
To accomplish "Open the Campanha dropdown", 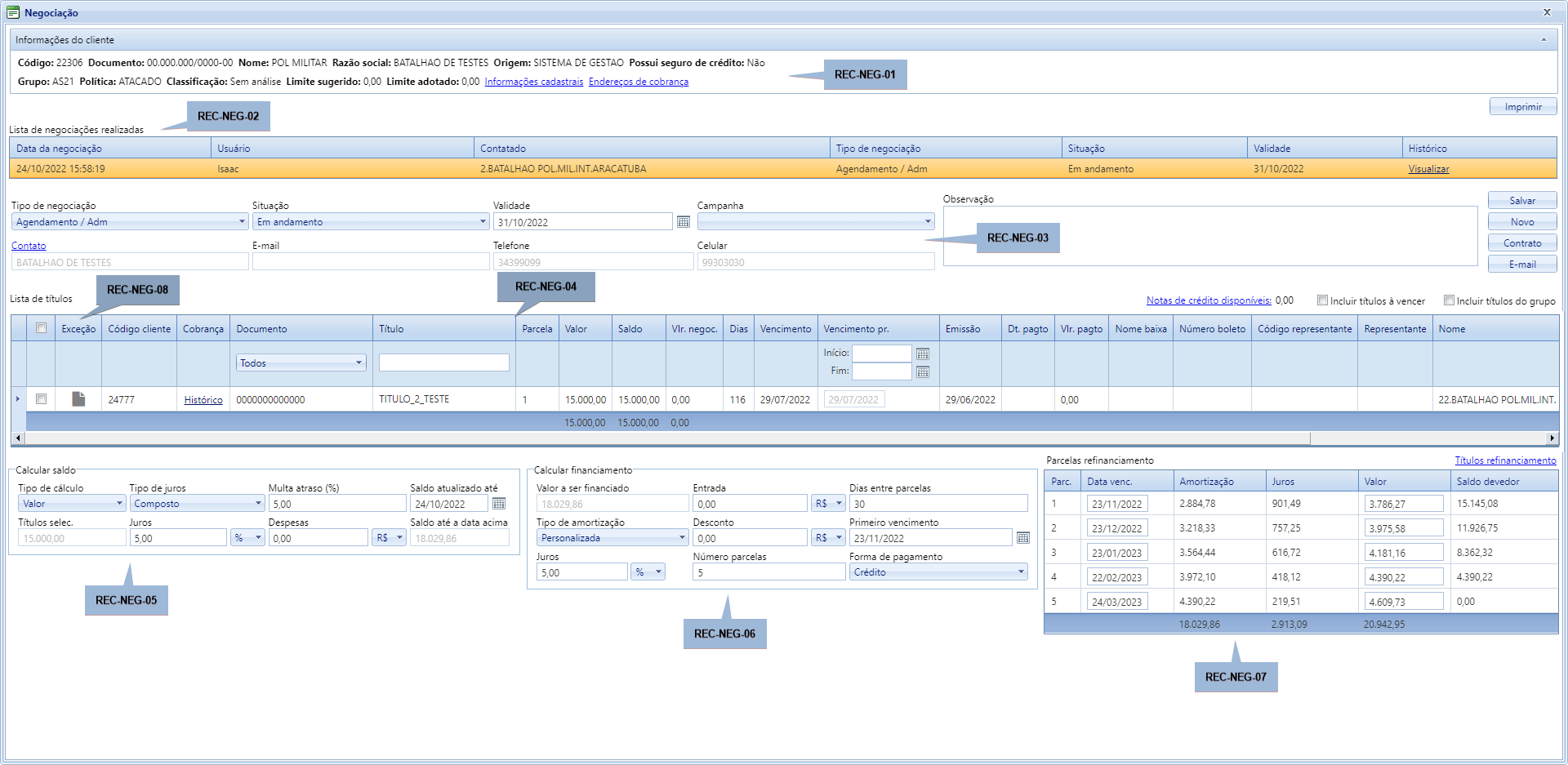I will pos(816,222).
